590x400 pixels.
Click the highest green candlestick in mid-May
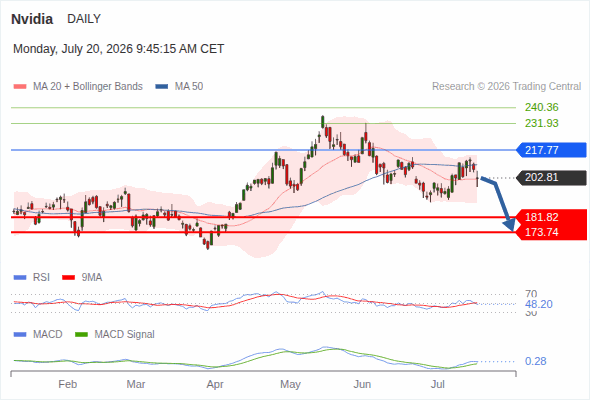tap(323, 122)
